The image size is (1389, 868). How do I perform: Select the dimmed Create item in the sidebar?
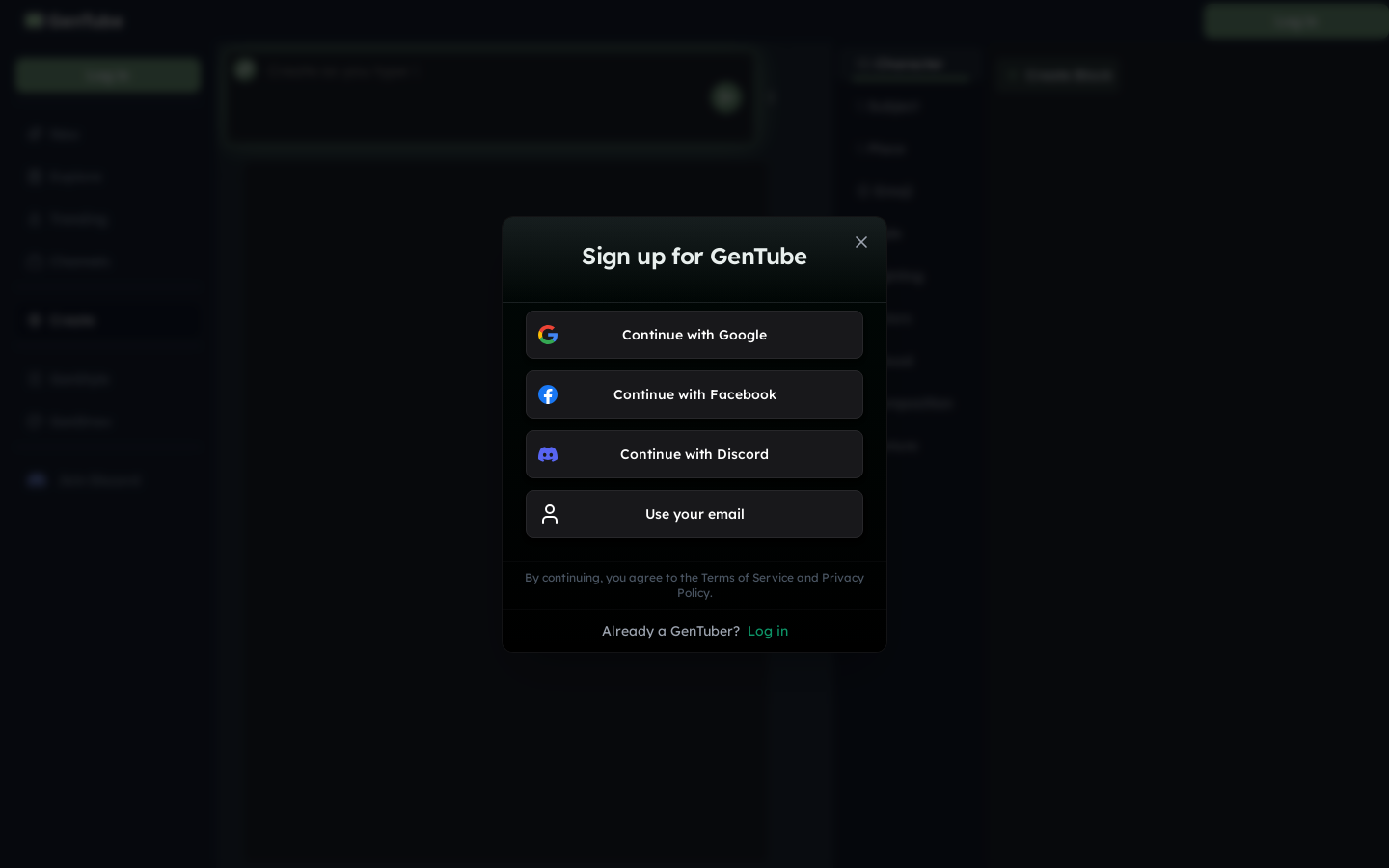pyautogui.click(x=107, y=320)
